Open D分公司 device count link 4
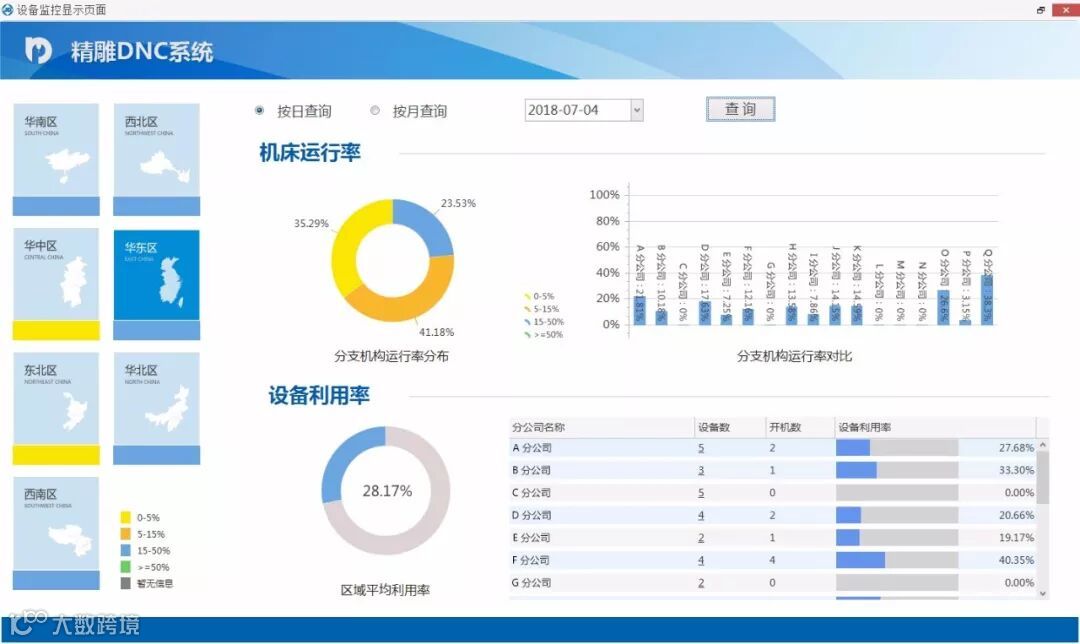The height and width of the screenshot is (644, 1080). [701, 515]
